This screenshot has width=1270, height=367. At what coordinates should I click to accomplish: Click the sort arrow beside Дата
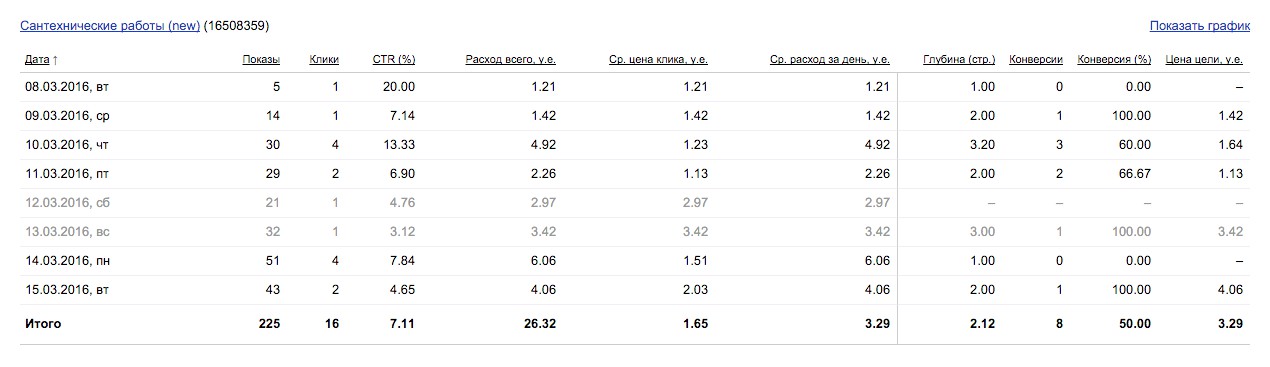(x=55, y=60)
